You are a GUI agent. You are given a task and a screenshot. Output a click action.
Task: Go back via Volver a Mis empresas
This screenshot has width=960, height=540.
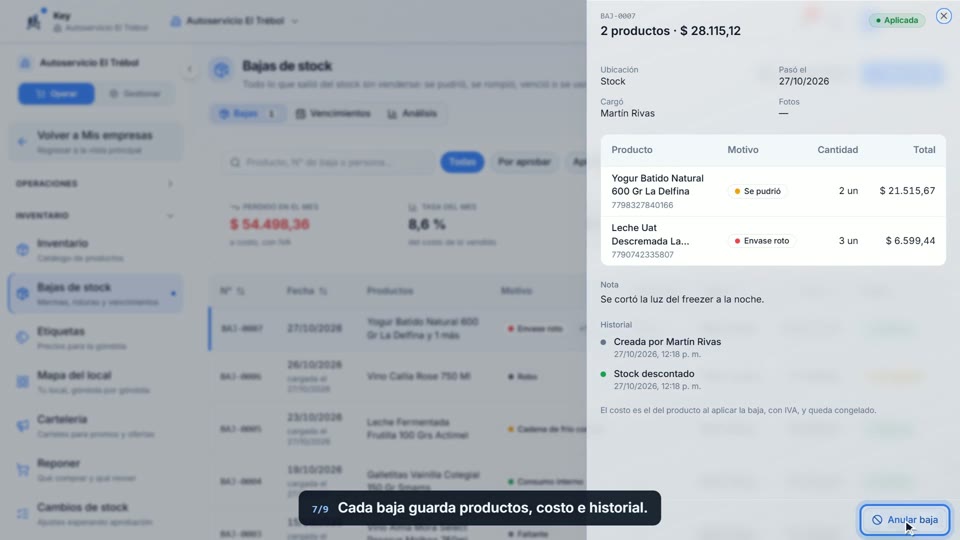96,142
